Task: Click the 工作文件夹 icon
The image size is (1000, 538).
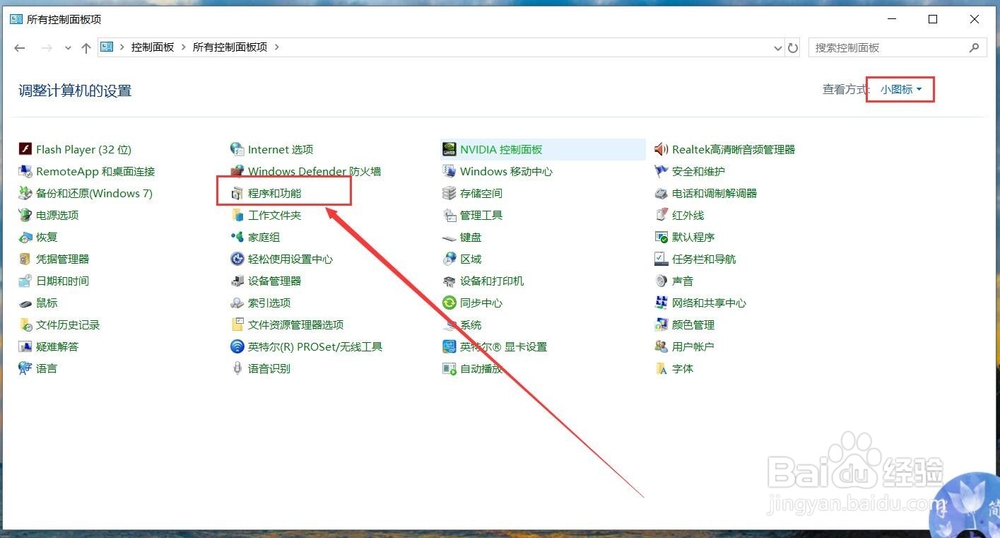Action: (237, 215)
